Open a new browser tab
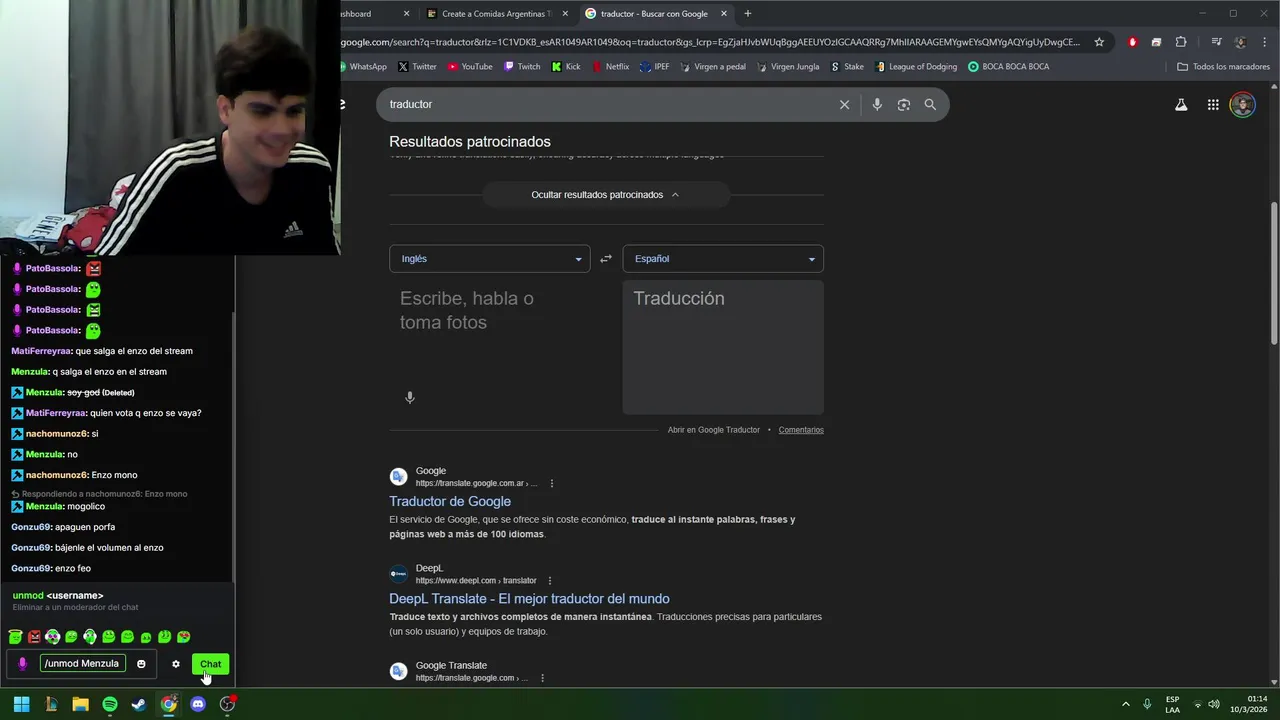 (747, 14)
